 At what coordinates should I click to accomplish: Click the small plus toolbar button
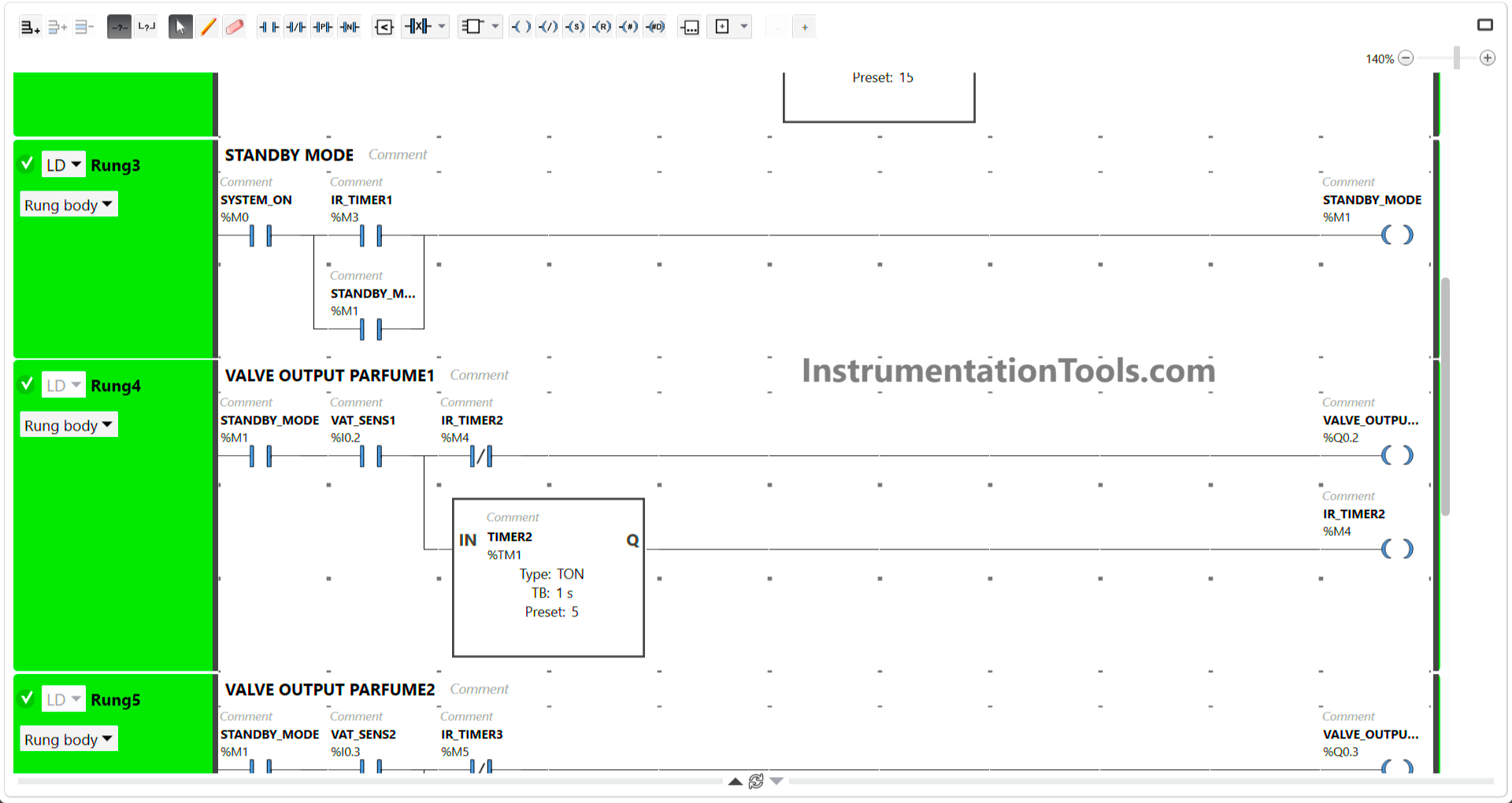pos(805,28)
